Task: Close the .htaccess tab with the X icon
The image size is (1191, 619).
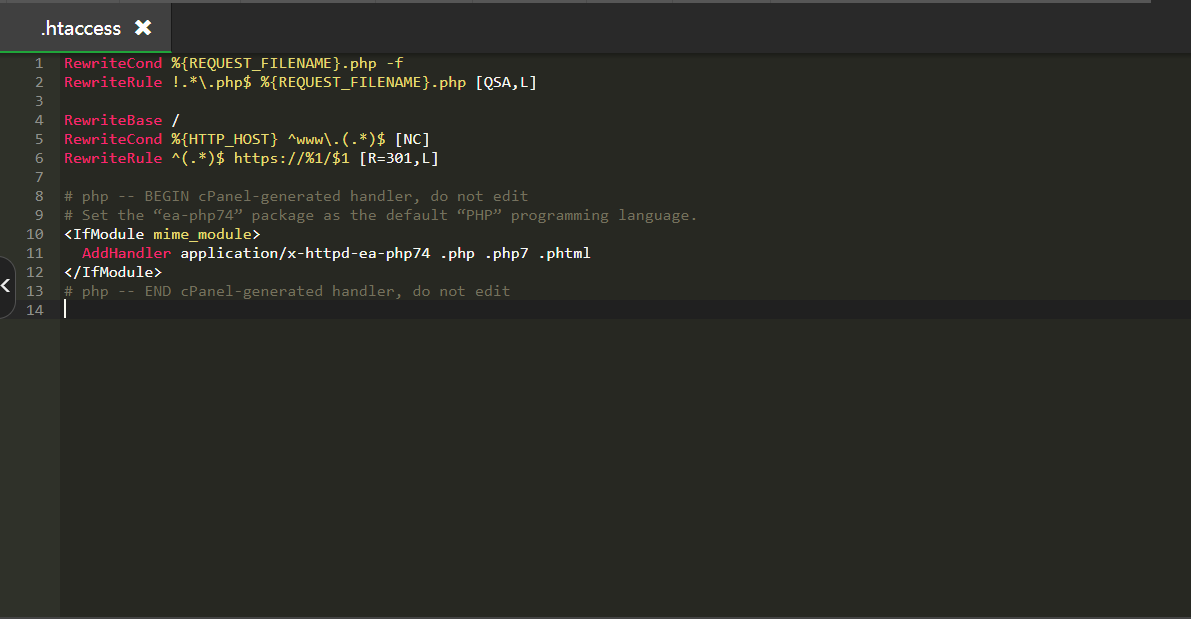Action: point(143,28)
